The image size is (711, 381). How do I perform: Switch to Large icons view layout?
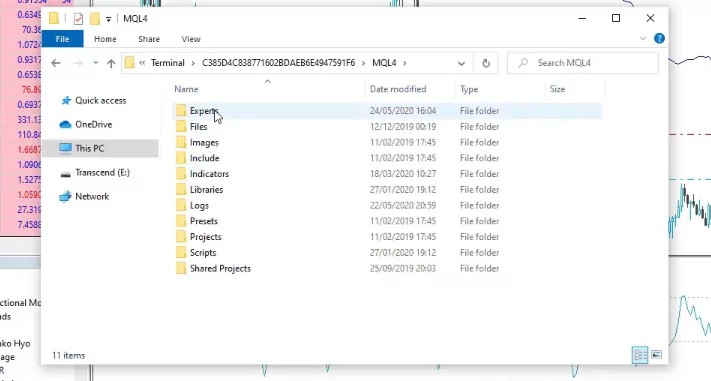pyautogui.click(x=657, y=355)
